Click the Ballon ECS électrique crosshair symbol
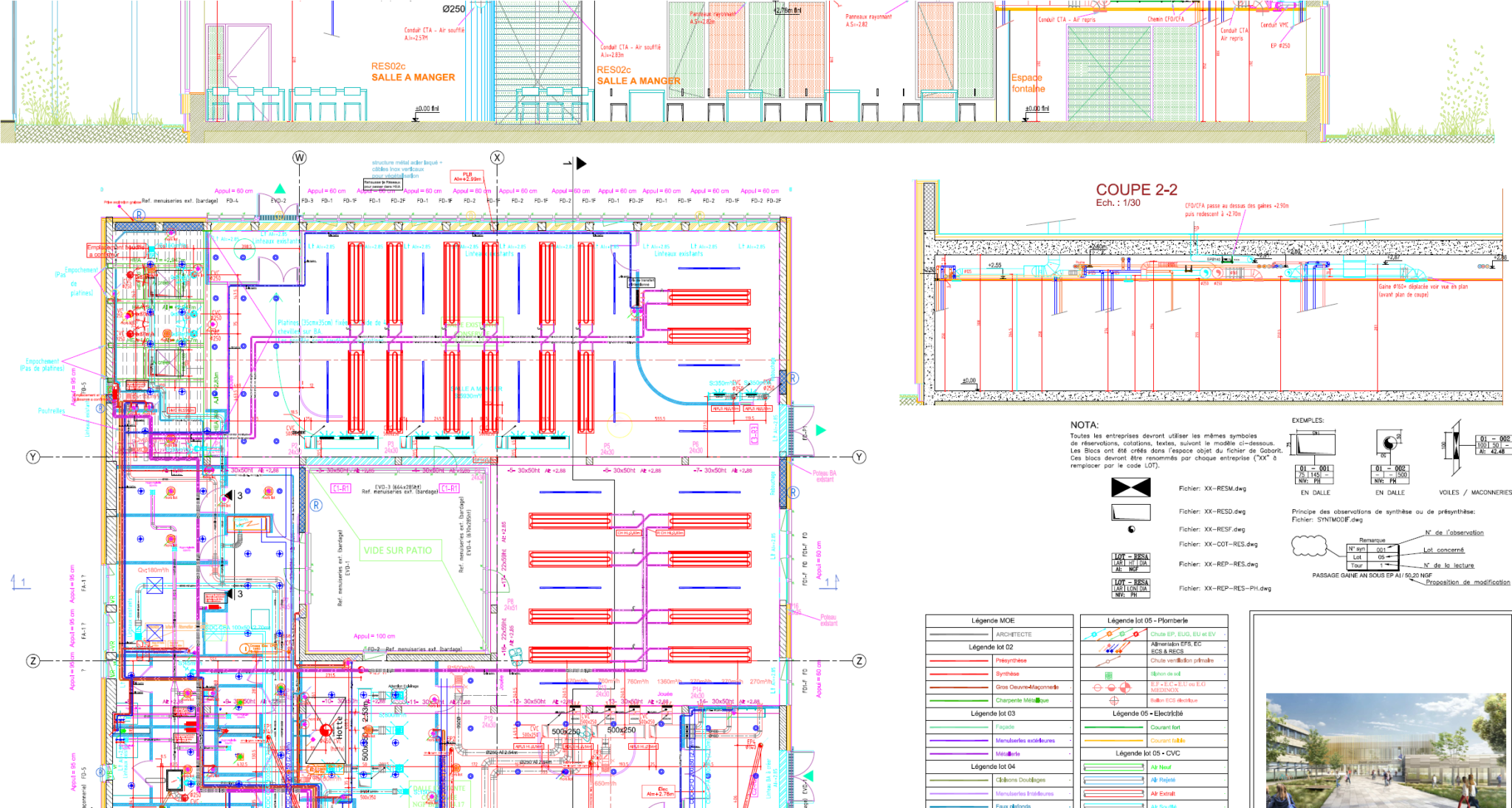The width and height of the screenshot is (1512, 808). 1114,700
